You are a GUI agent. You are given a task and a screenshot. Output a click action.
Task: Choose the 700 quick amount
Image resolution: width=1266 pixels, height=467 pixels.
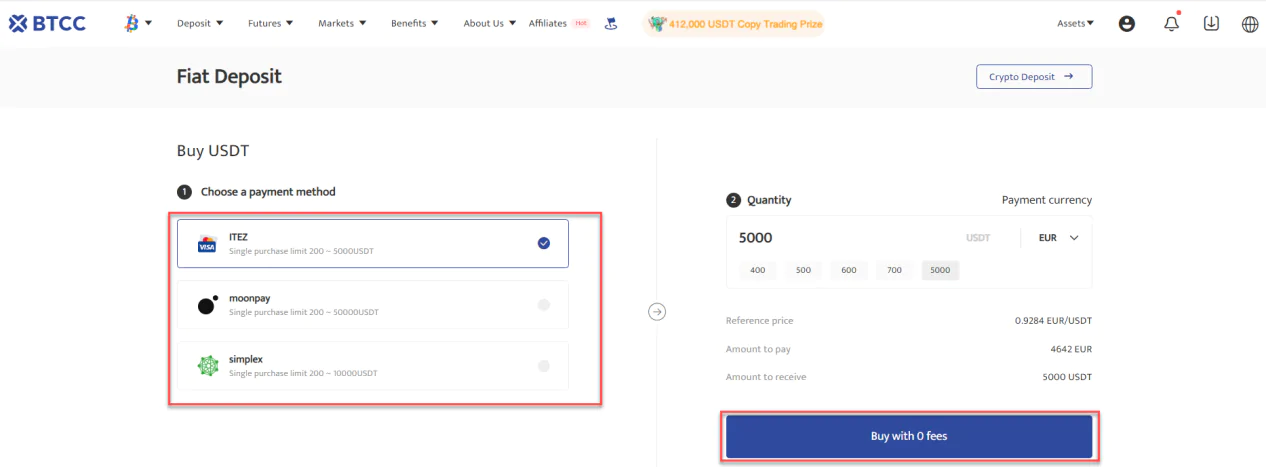tap(894, 270)
